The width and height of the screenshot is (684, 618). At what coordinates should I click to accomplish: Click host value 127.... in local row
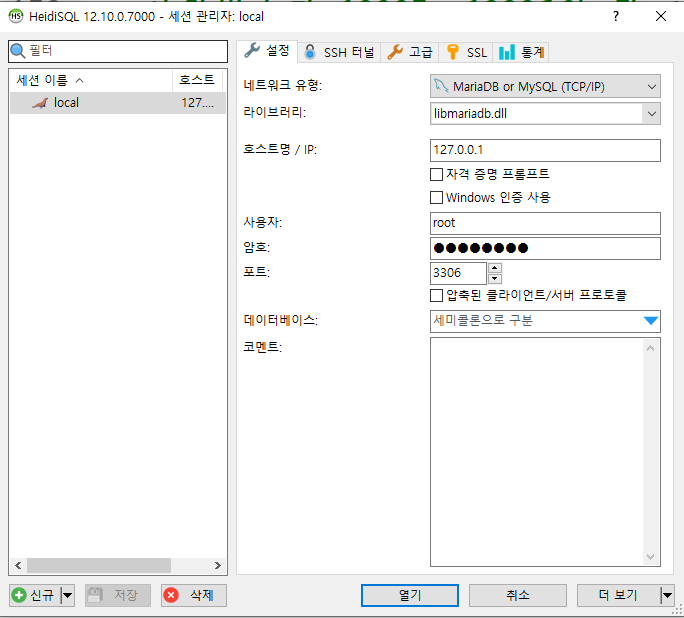[x=198, y=103]
